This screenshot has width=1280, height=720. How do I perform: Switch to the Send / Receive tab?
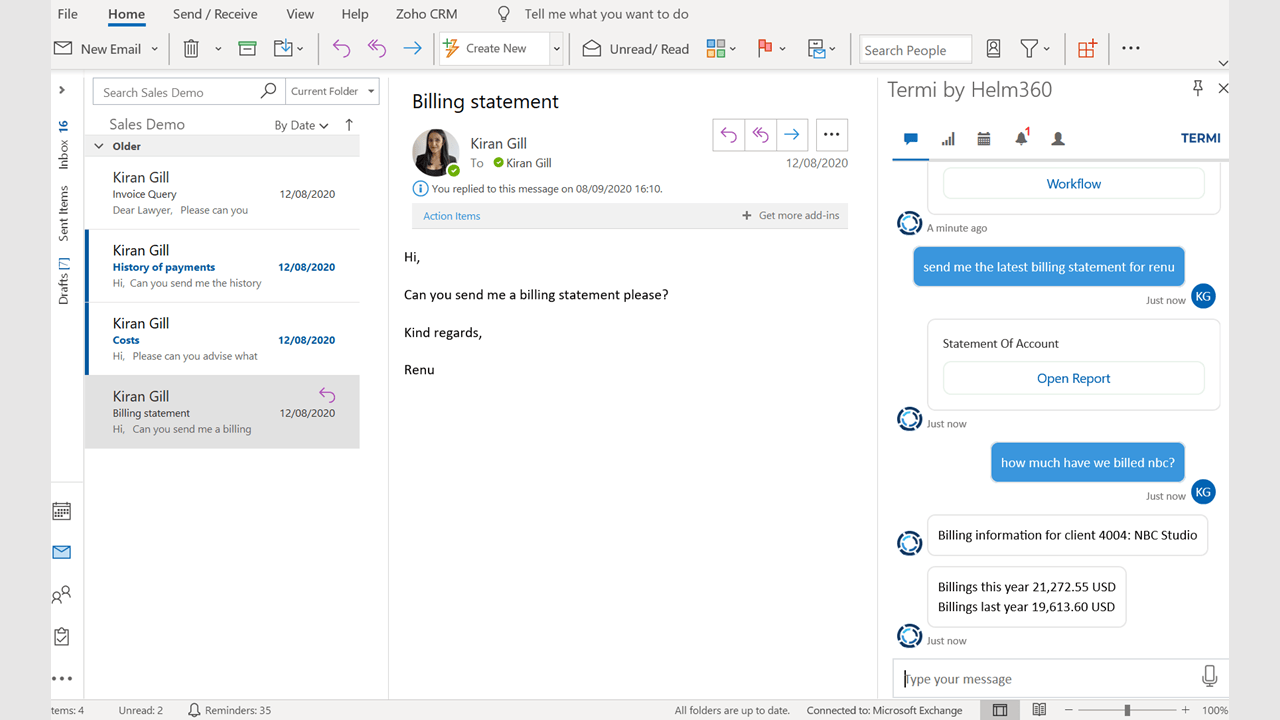pos(215,14)
